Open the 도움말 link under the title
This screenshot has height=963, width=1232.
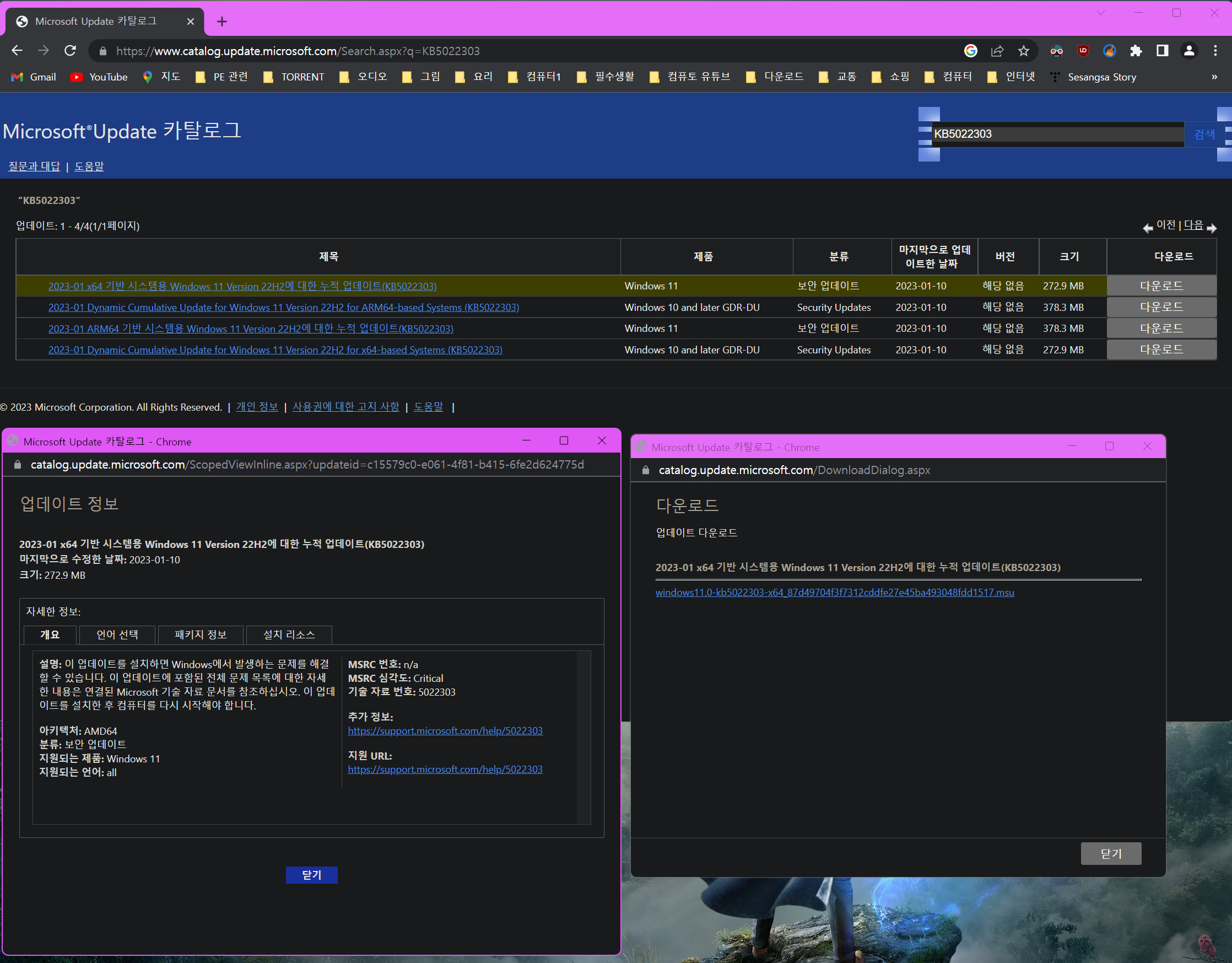coord(89,166)
